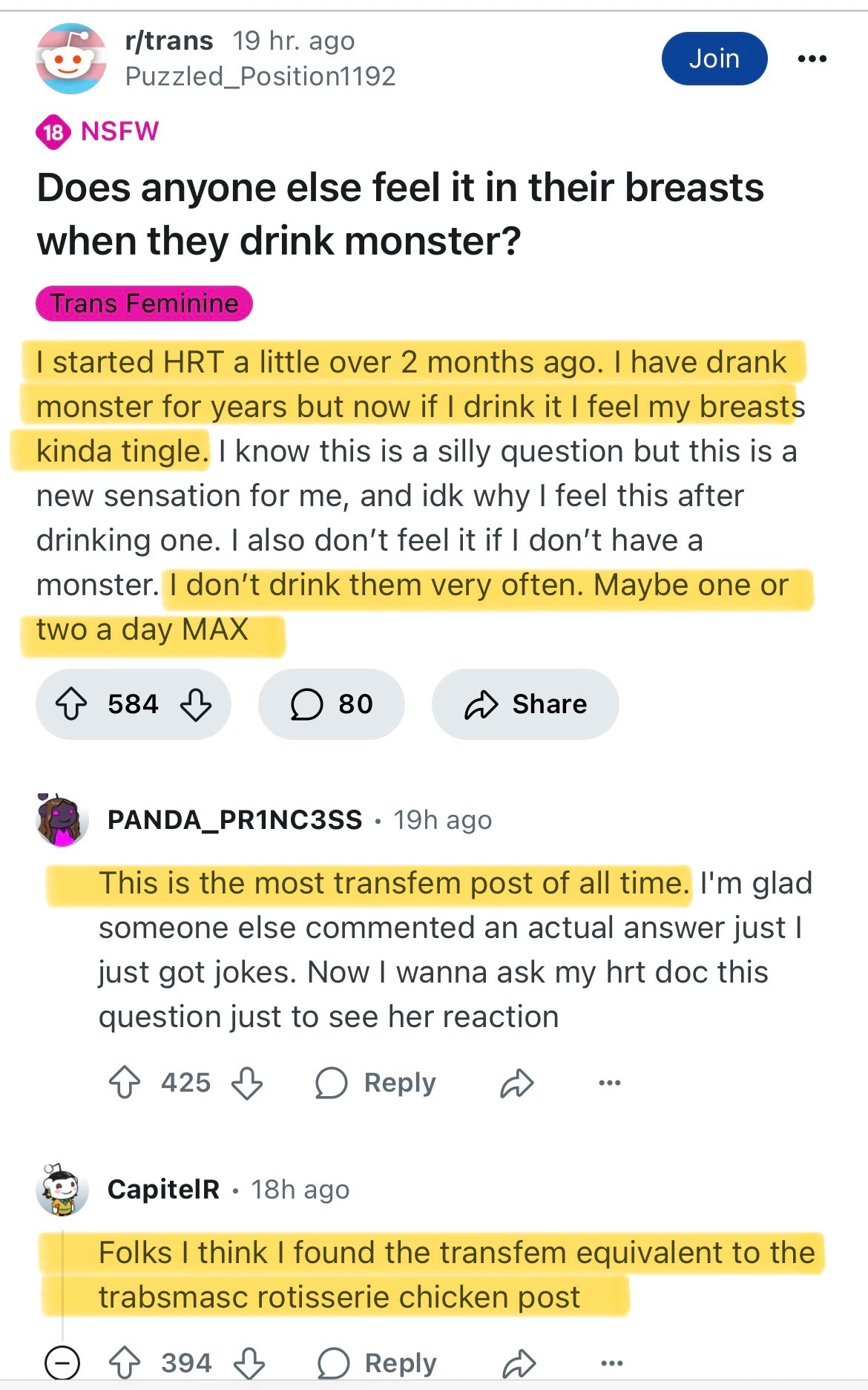The height and width of the screenshot is (1390, 868).
Task: Open the r/trans subreddit link
Action: [169, 41]
